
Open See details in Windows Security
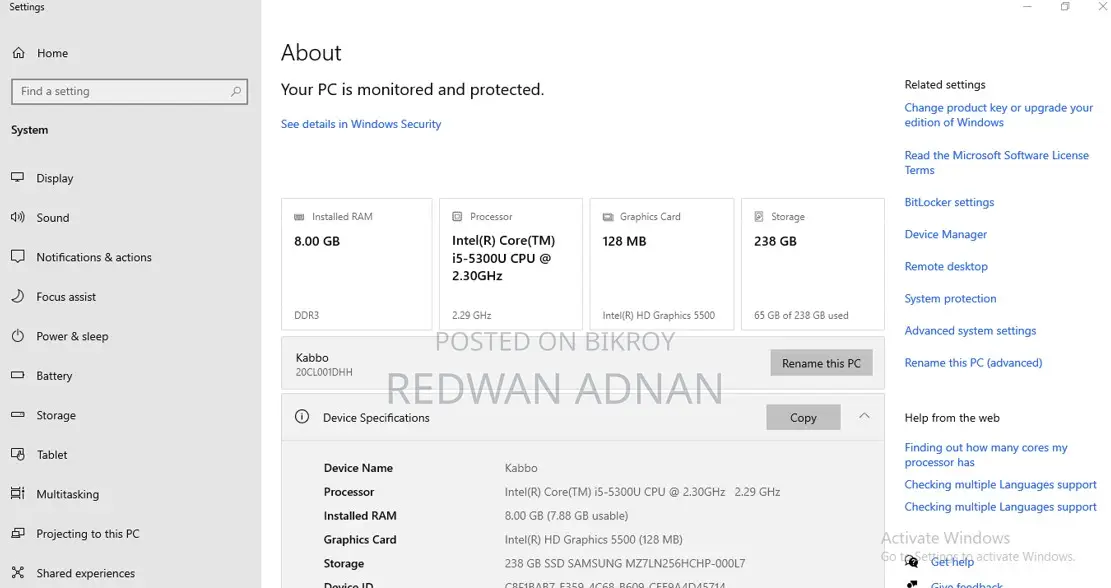point(361,124)
